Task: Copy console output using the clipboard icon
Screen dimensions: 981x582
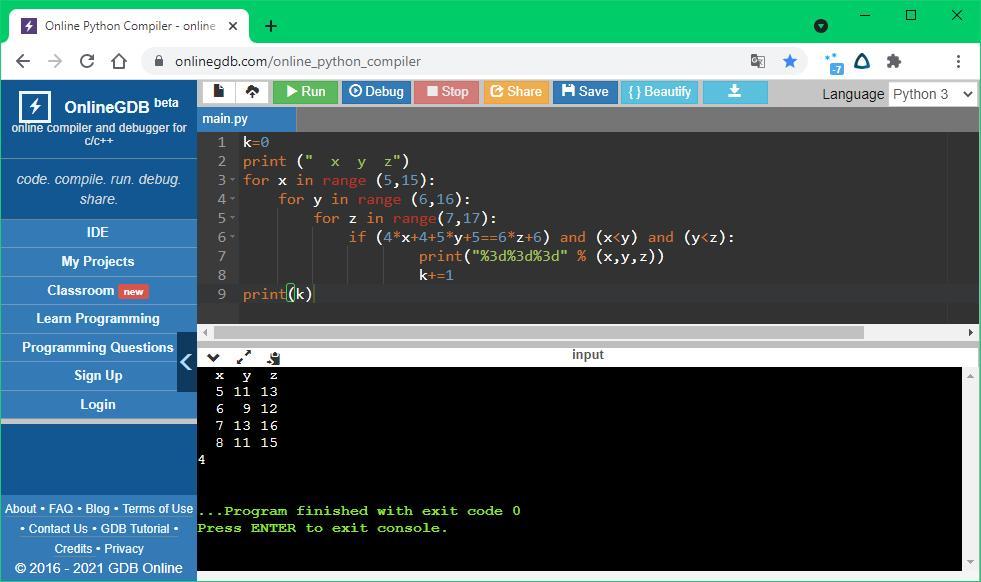Action: tap(273, 358)
